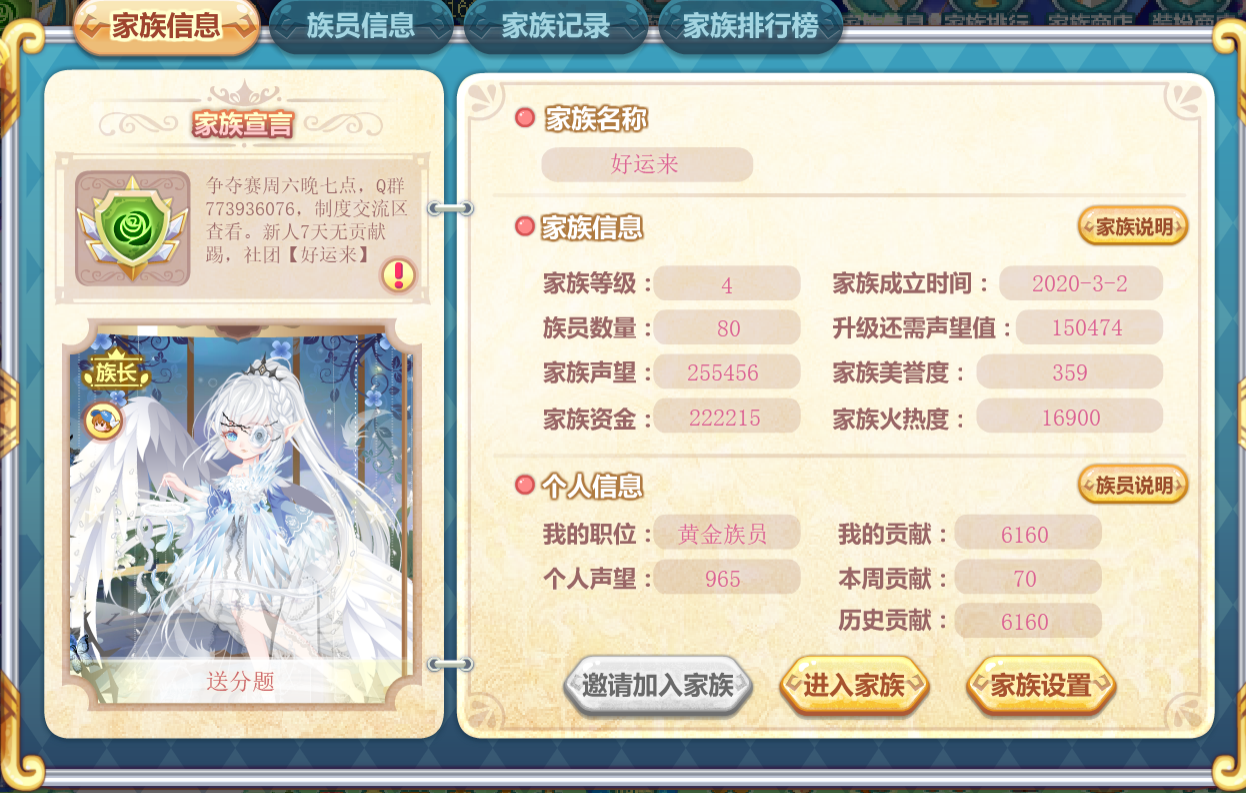This screenshot has height=793, width=1246.
Task: Open the 家族设置 button
Action: coord(1041,686)
